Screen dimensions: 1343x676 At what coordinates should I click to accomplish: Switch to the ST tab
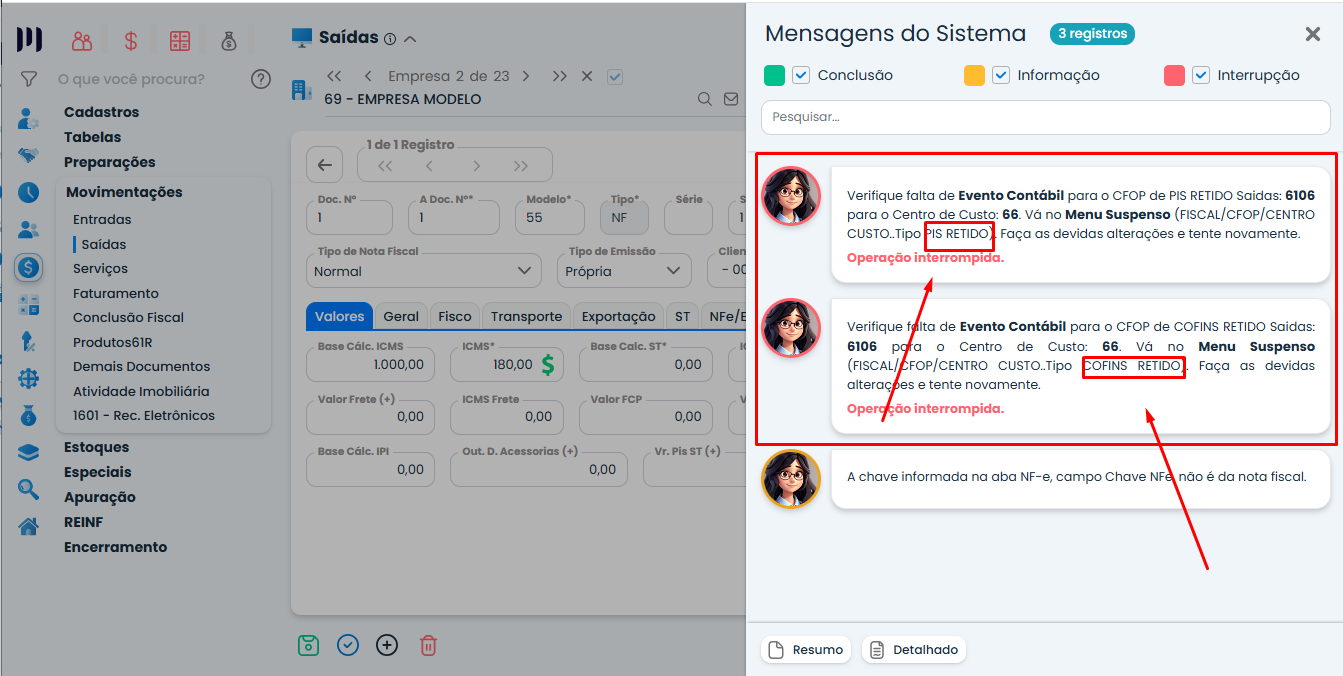pos(682,316)
